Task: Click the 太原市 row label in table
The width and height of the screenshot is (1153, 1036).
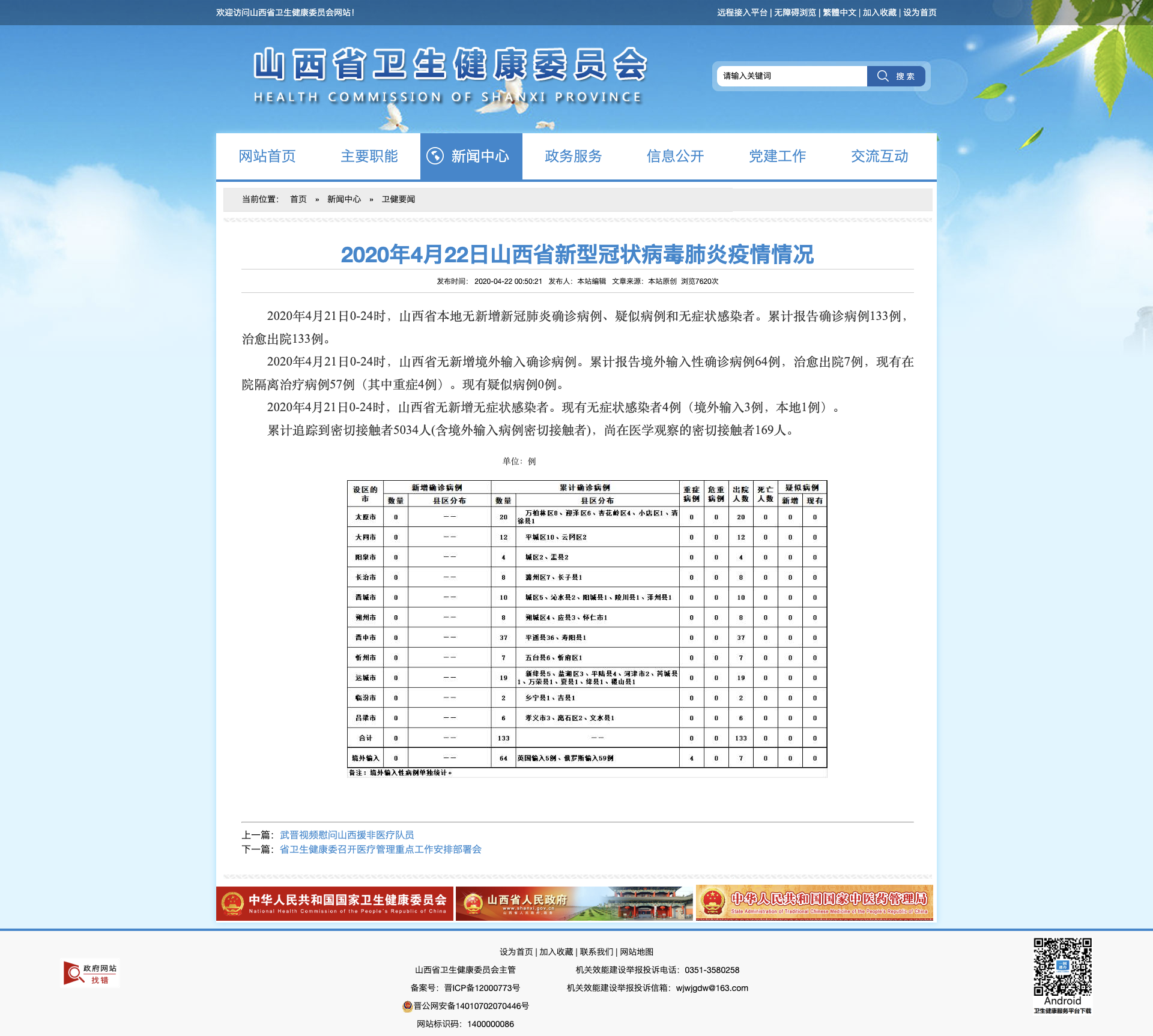Action: (x=366, y=517)
